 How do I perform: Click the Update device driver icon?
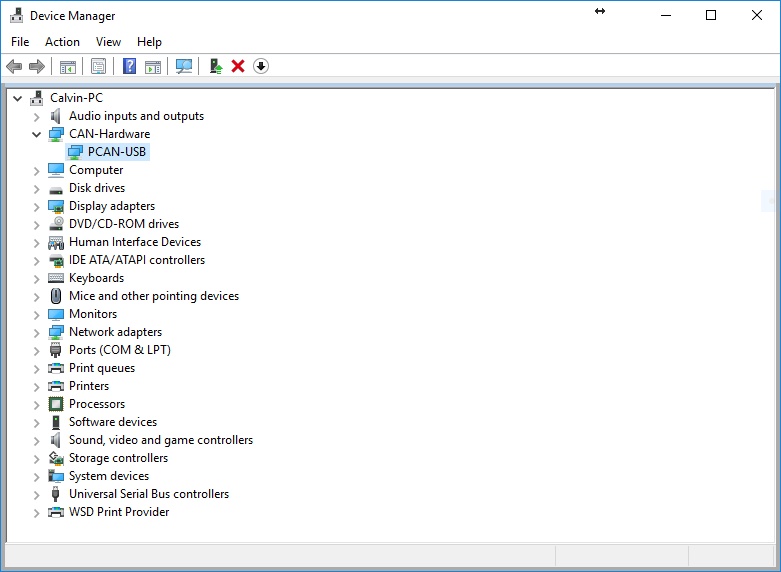pos(215,66)
